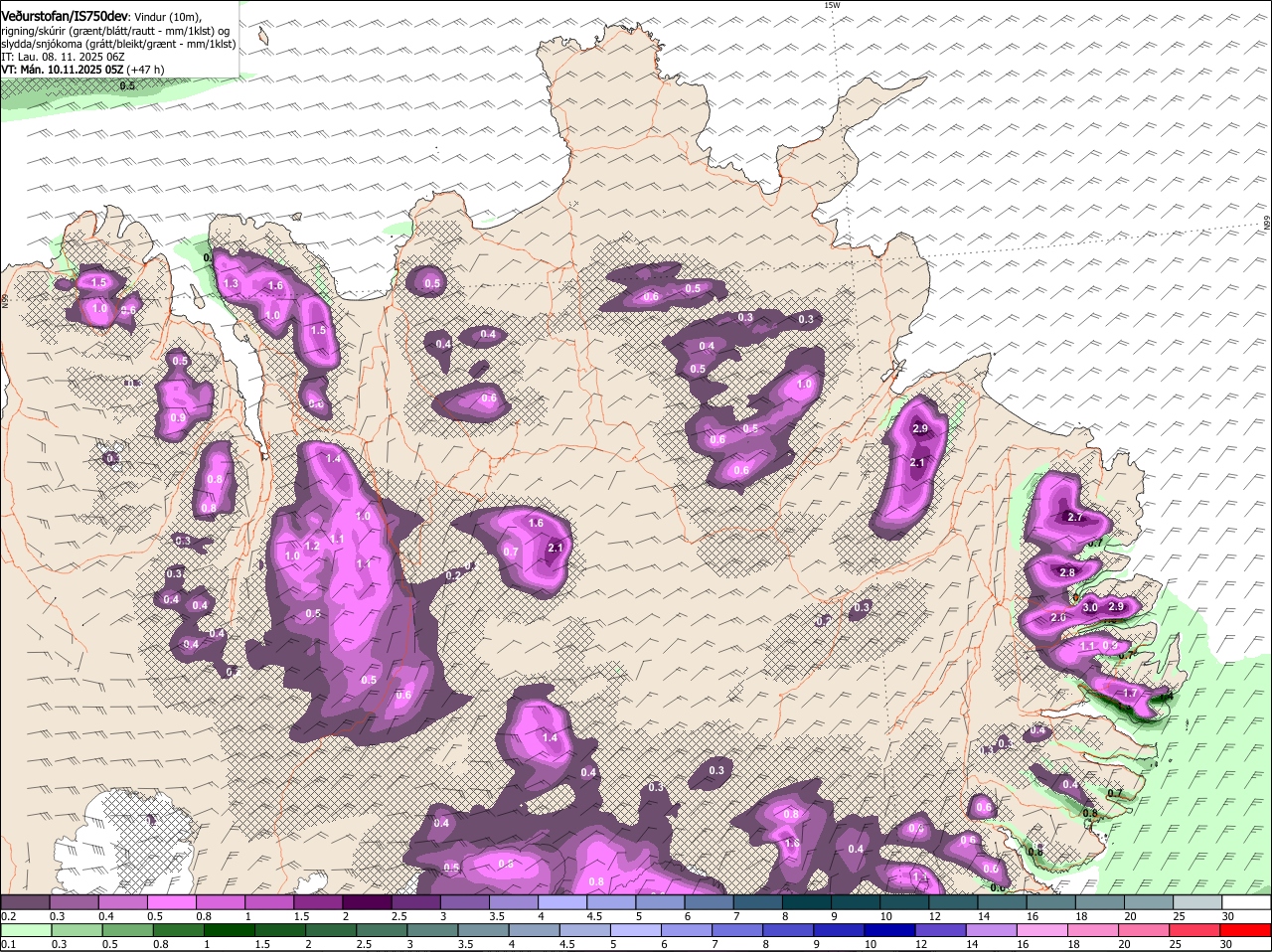Select the upper-row swatch above label 2.5
Screen dimensions: 1272x952
(415, 901)
